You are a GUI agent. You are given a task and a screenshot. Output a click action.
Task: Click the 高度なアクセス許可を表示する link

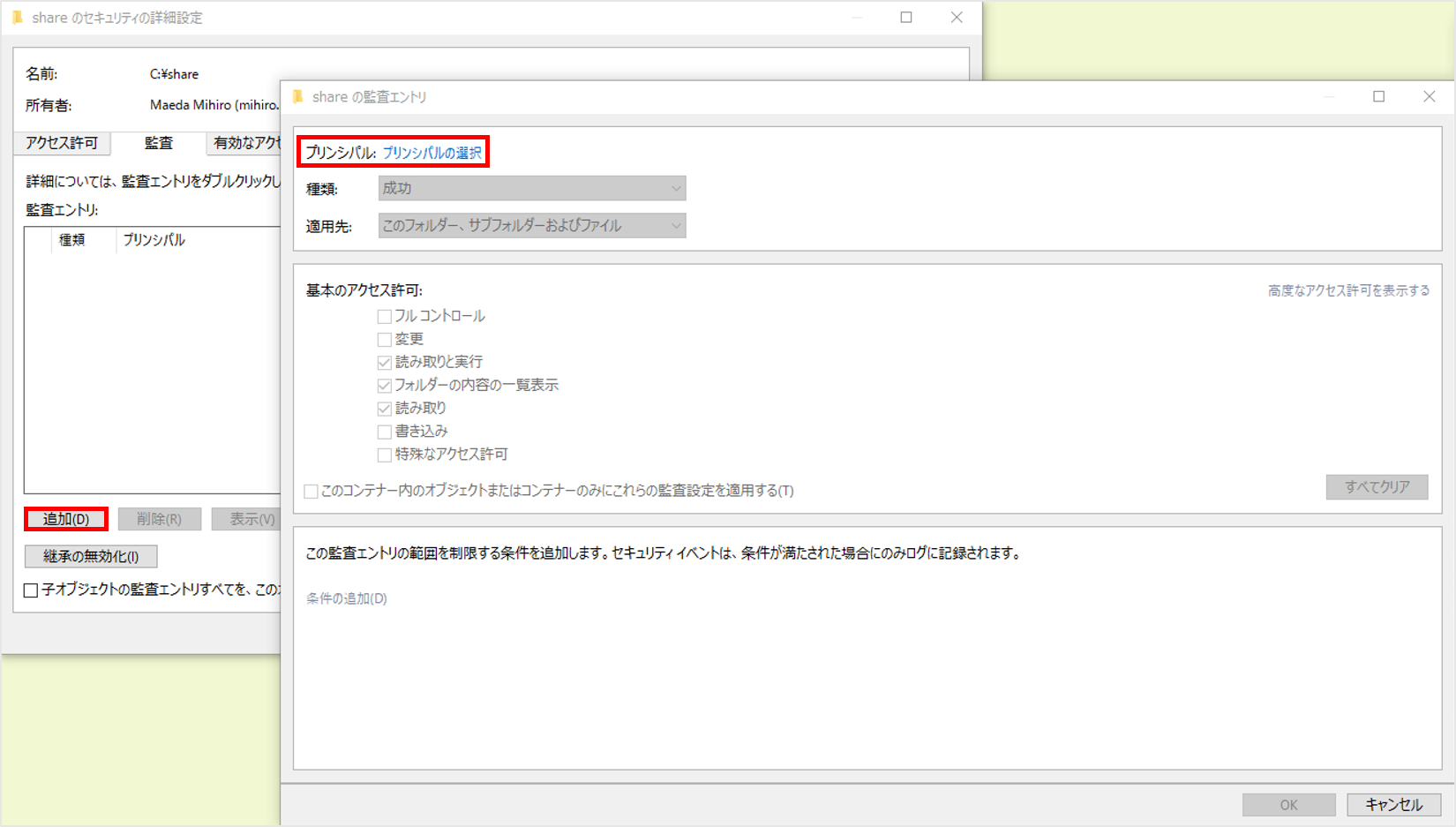[1348, 290]
